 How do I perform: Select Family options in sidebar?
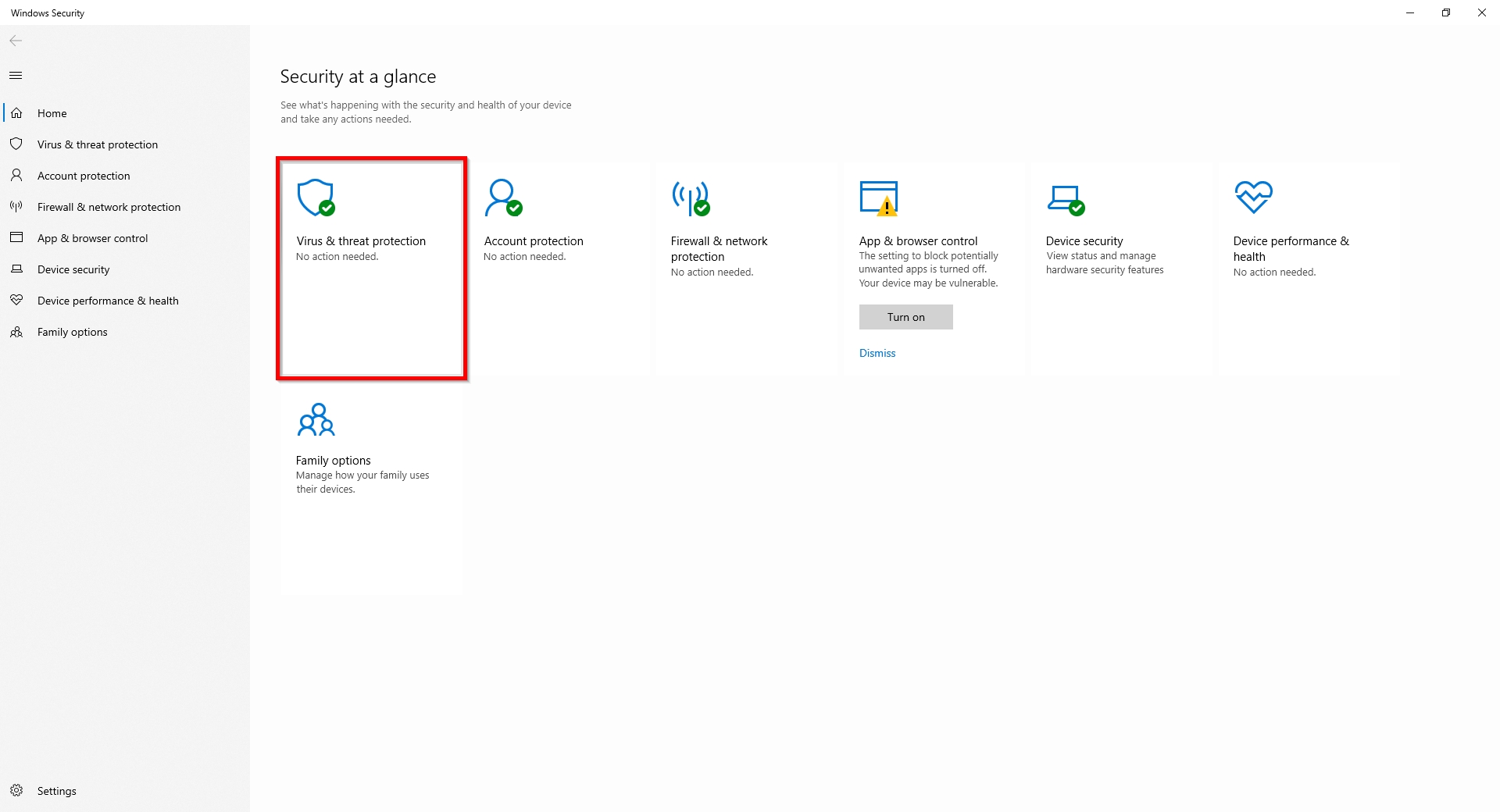click(125, 332)
